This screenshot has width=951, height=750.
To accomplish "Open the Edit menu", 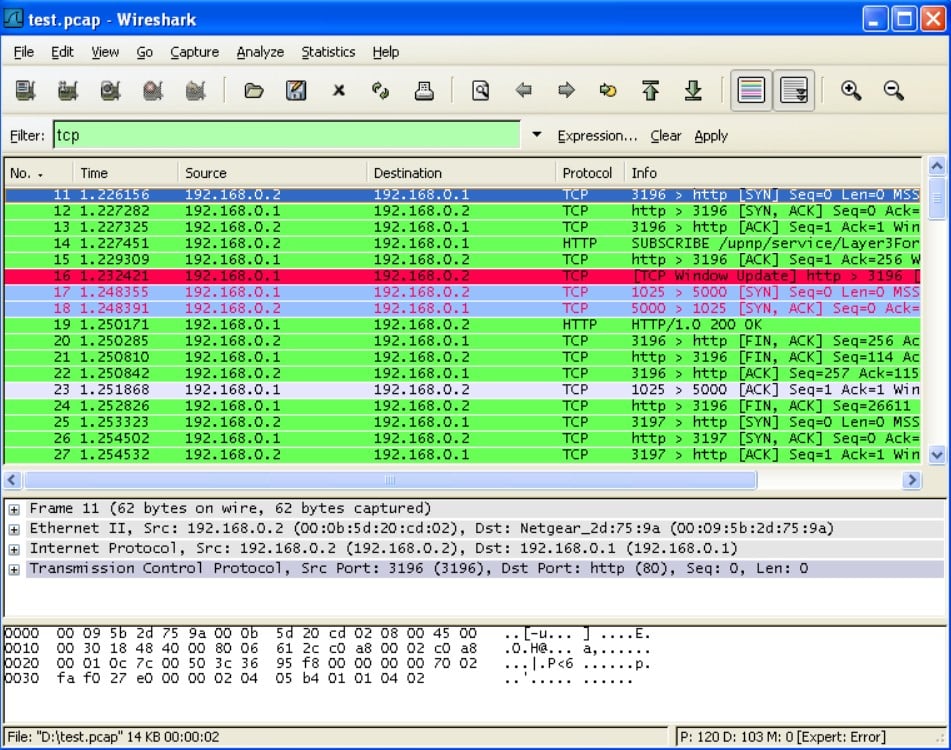I will [x=62, y=52].
